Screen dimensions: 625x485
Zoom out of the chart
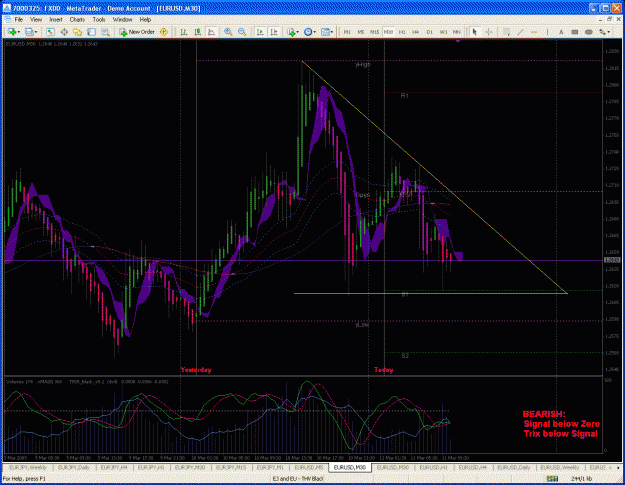tap(242, 32)
